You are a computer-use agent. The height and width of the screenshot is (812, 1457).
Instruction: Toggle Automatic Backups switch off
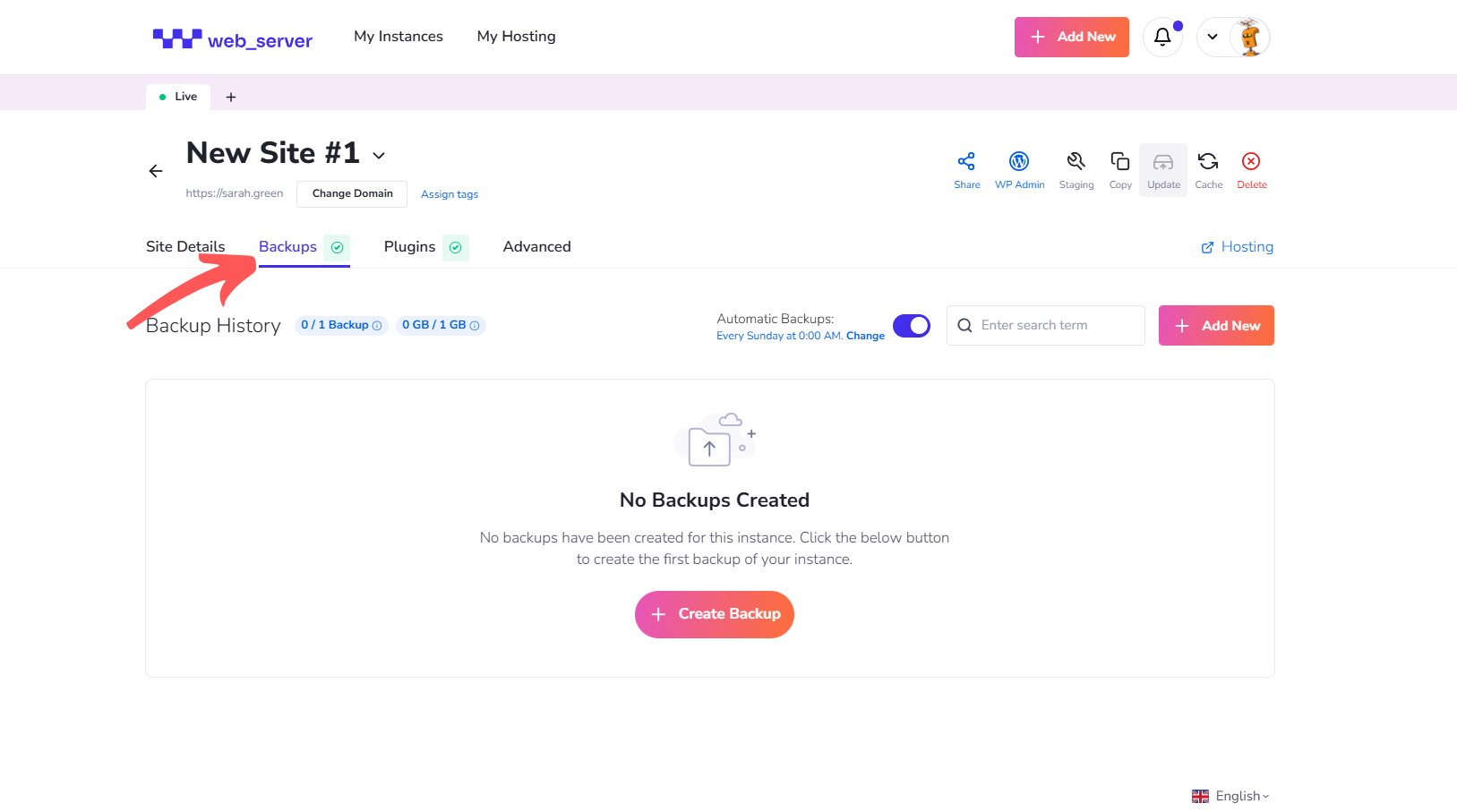pos(912,326)
